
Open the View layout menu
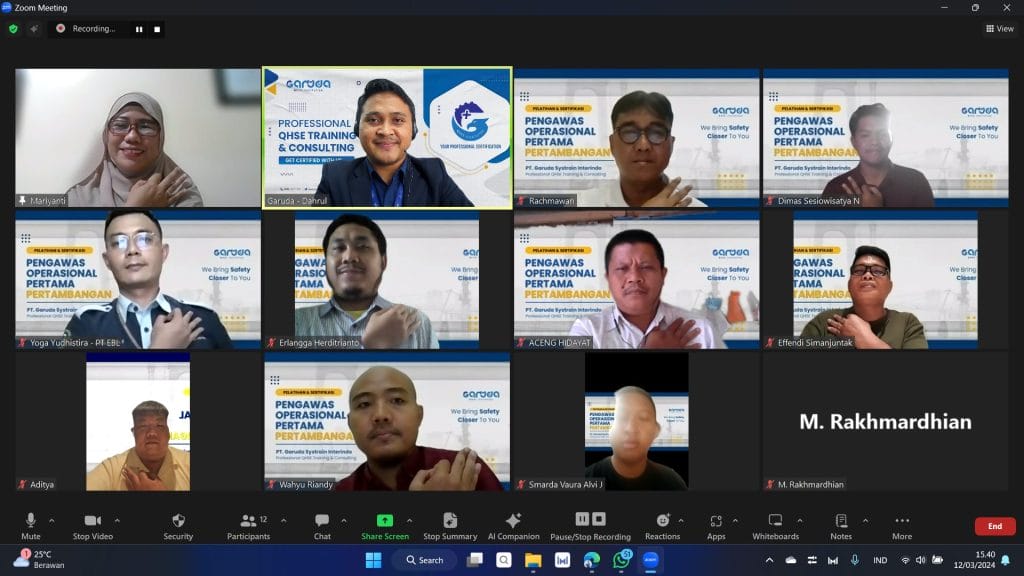pyautogui.click(x=999, y=29)
